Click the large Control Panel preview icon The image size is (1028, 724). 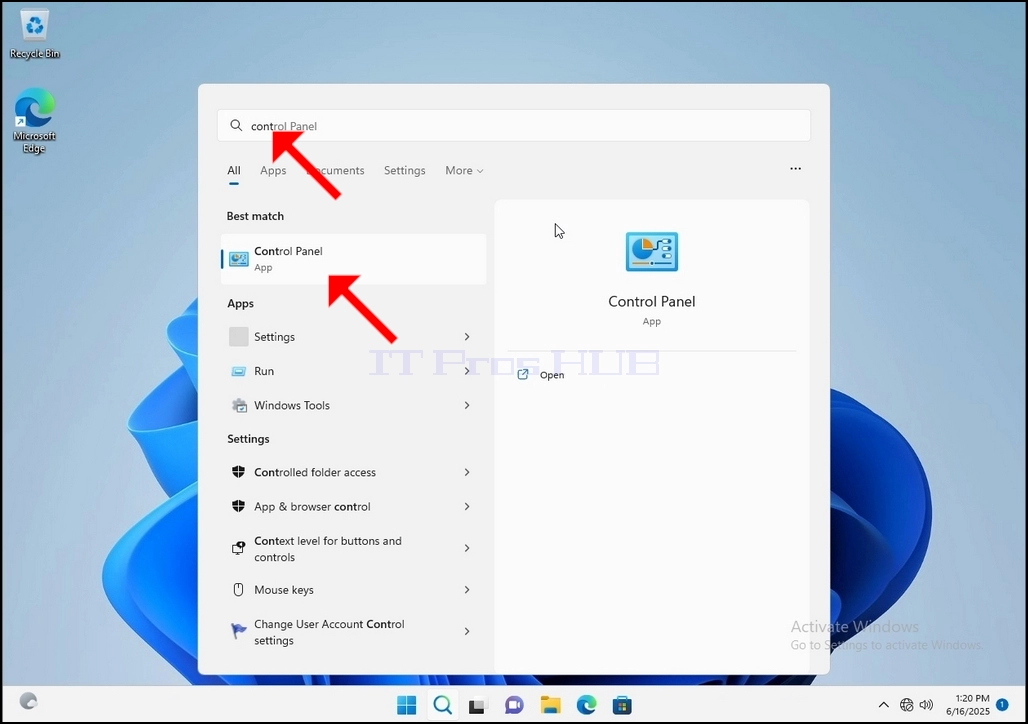pos(652,252)
